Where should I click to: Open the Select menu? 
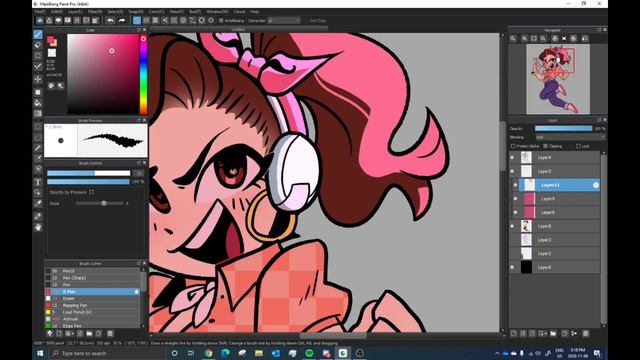(115, 12)
